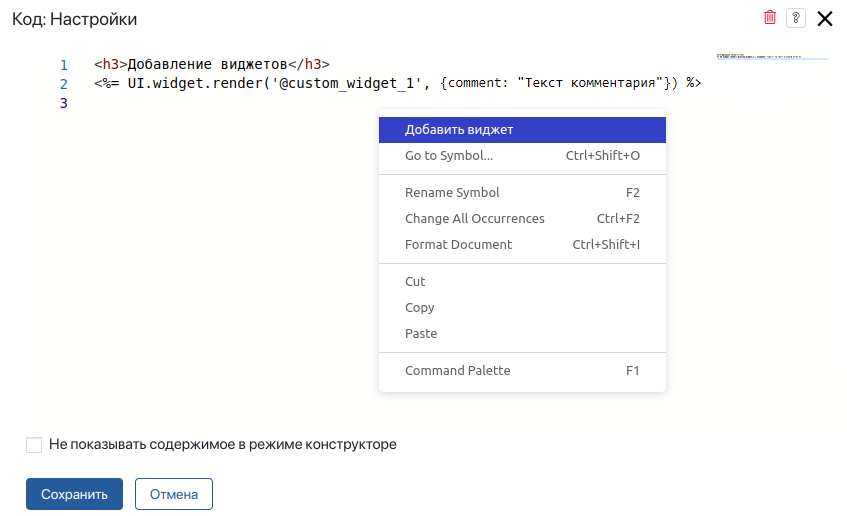The width and height of the screenshot is (847, 516).
Task: Place cursor in the h3 heading line
Action: (211, 64)
